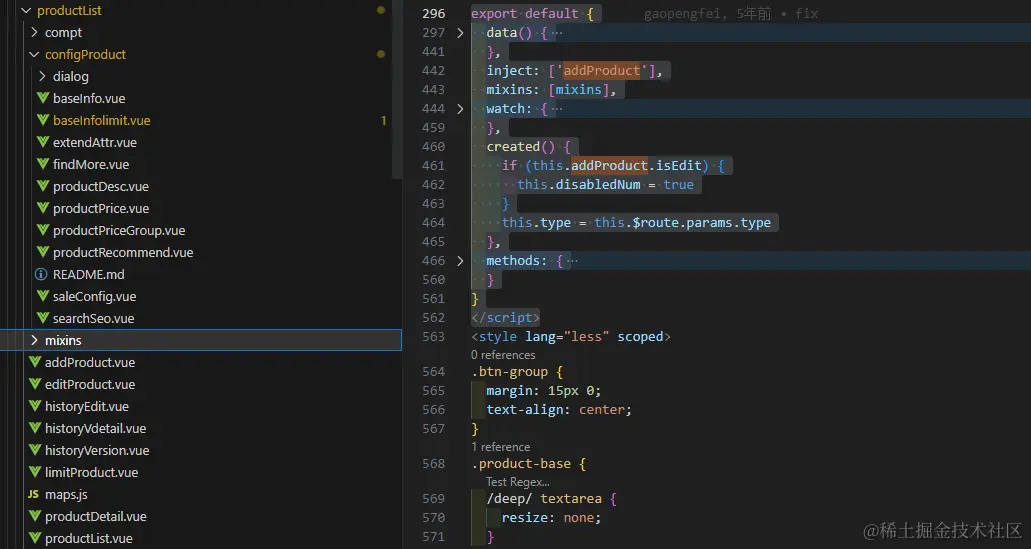The image size is (1031, 549).
Task: Click the Vue icon of findMore.vue
Action: (x=43, y=164)
